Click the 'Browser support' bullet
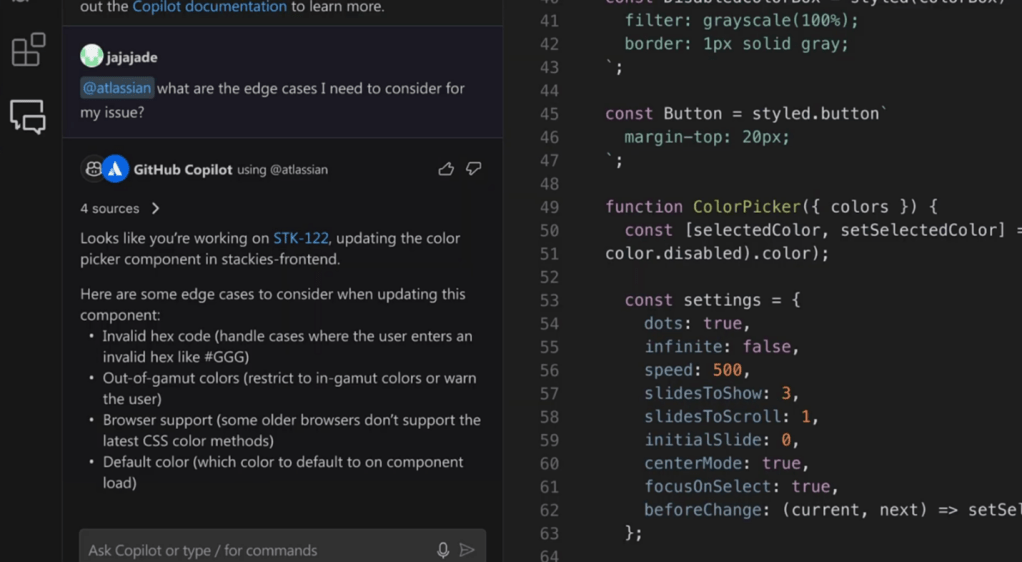Screen dimensions: 1022x562 pos(291,430)
